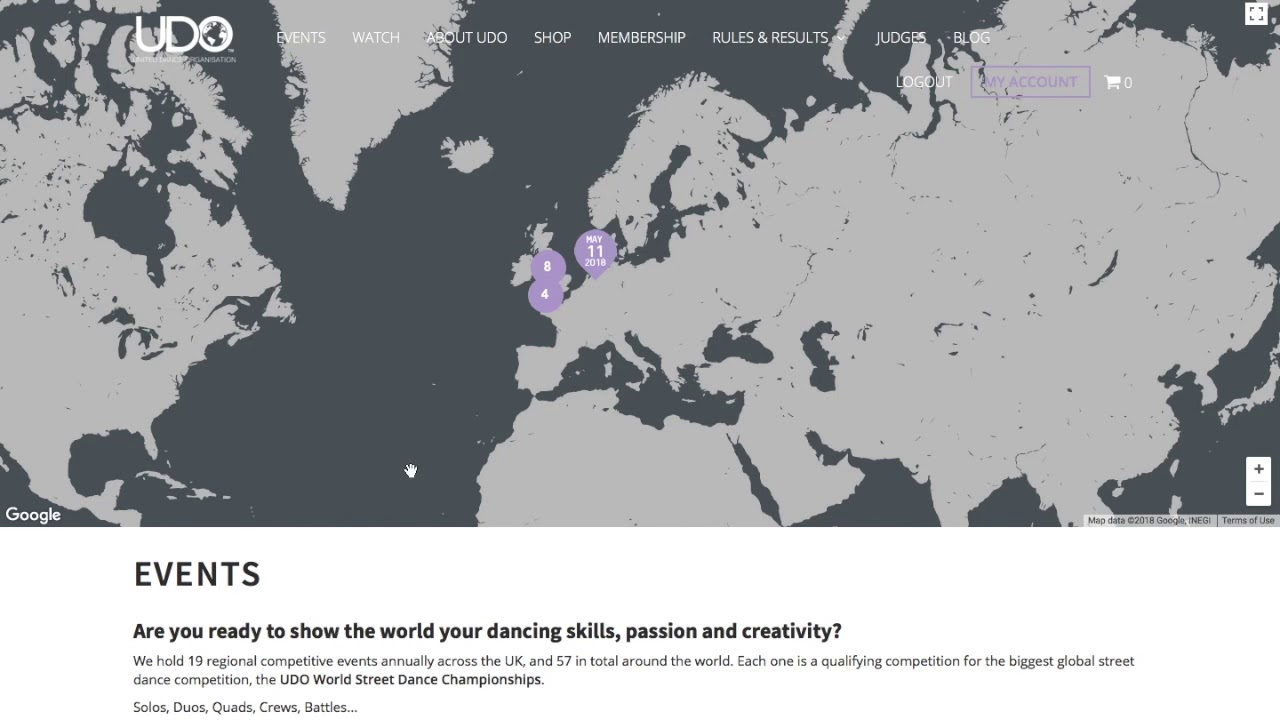Image resolution: width=1280 pixels, height=720 pixels.
Task: Open the About UDO page
Action: (467, 38)
